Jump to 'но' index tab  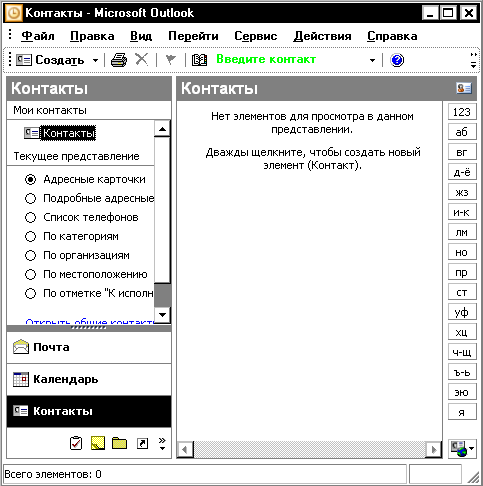click(x=462, y=252)
